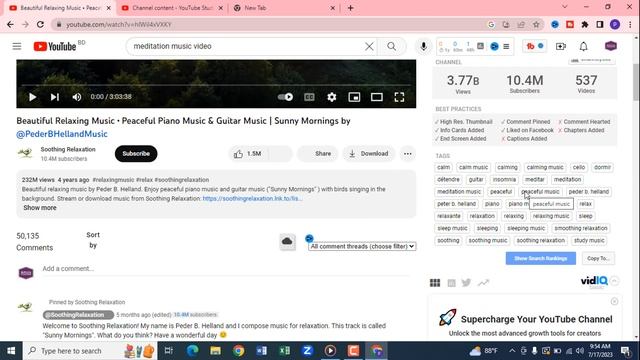Viewport: 640px width, 360px height.
Task: Go to YouTube home via logo
Action: (x=55, y=47)
